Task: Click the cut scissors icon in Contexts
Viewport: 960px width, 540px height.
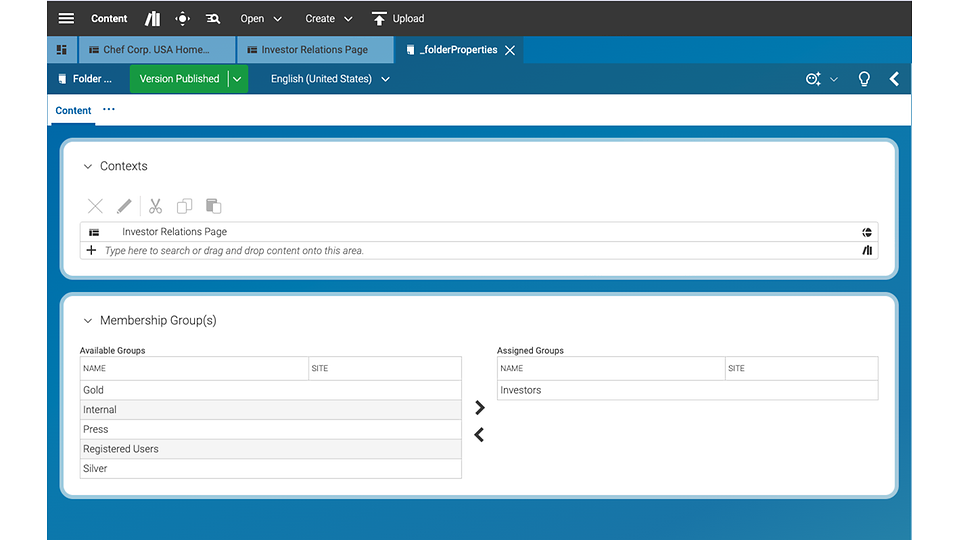Action: click(155, 206)
